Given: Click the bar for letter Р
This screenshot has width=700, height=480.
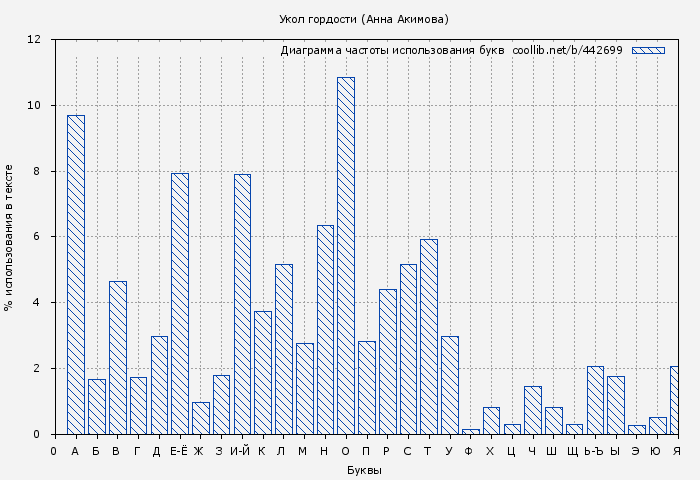Looking at the screenshot, I should coord(387,362).
